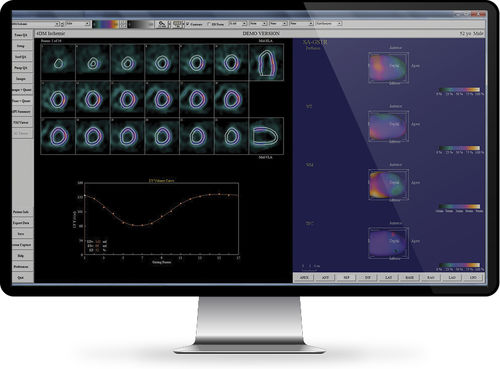This screenshot has height=369, width=500.
Task: Open the Images page in sidebar
Action: click(x=21, y=79)
